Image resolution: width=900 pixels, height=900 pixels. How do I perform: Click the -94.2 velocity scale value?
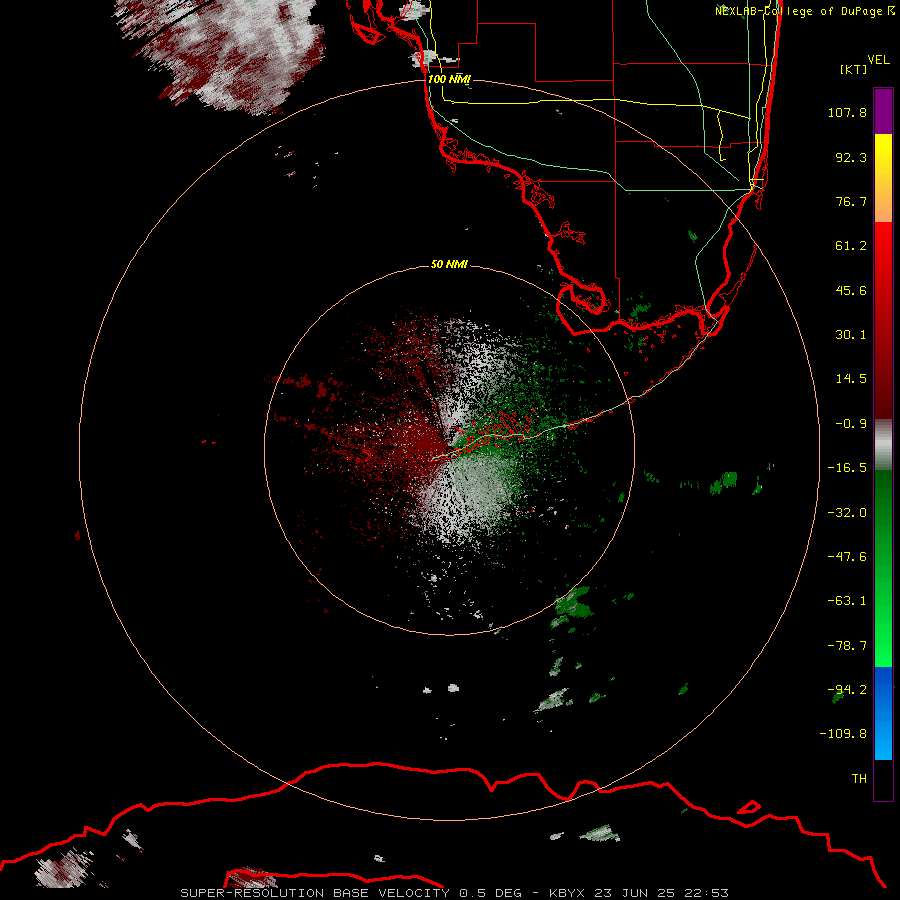click(847, 690)
